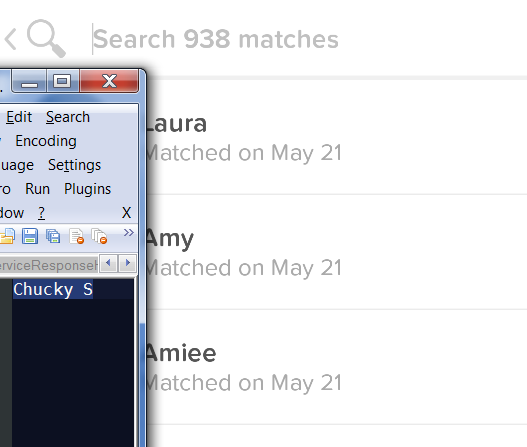The width and height of the screenshot is (527, 447).
Task: Select the ServiceResponse document tab
Action: (49, 265)
